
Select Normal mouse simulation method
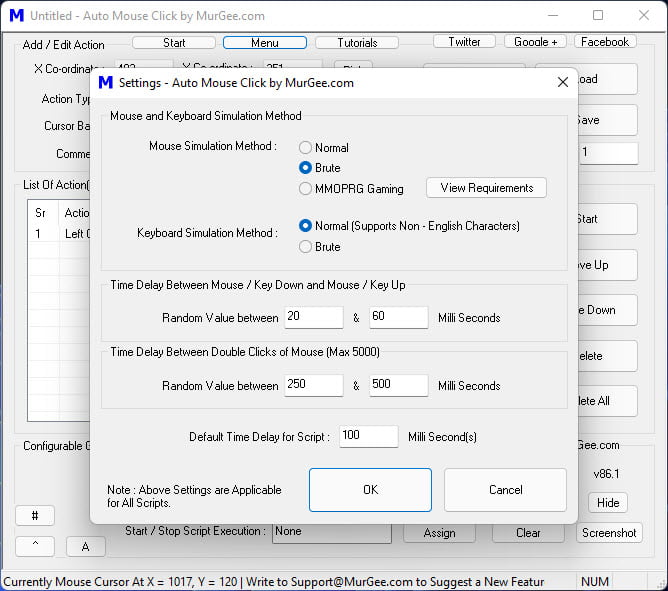click(x=324, y=148)
